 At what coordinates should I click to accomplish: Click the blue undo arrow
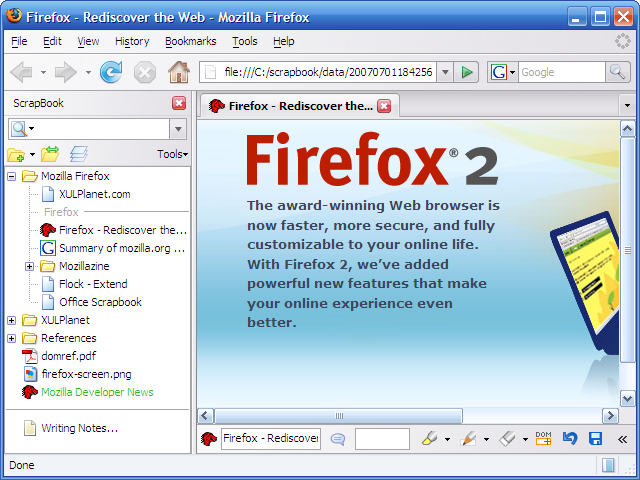point(569,438)
